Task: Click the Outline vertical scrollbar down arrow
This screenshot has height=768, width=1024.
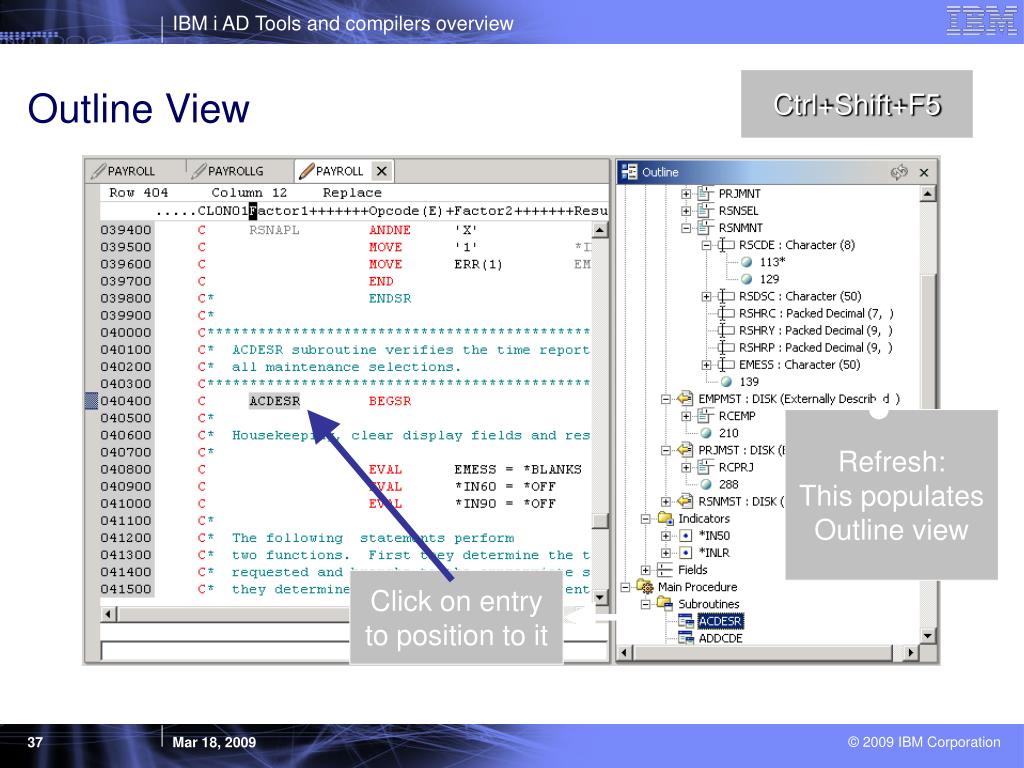Action: coord(927,635)
